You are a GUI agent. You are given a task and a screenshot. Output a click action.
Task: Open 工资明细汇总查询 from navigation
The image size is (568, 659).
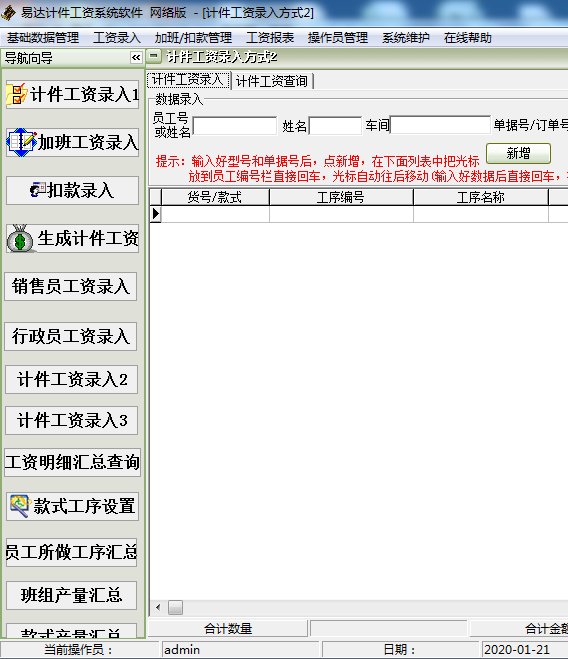(x=72, y=462)
